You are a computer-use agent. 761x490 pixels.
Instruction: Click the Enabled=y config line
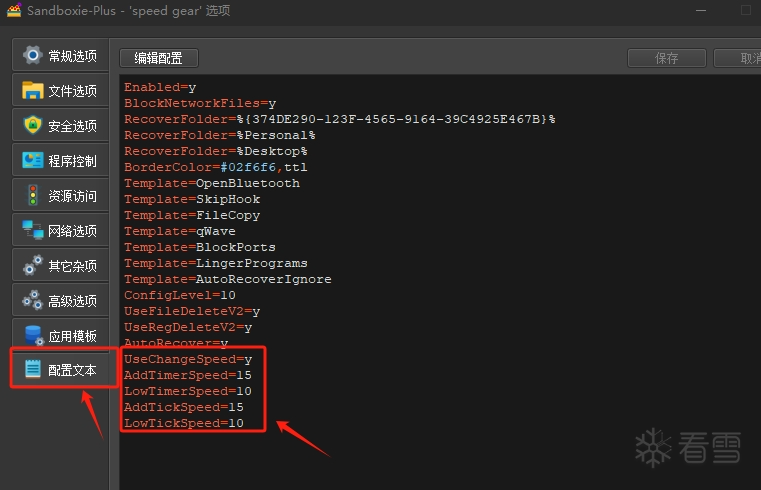coord(160,87)
